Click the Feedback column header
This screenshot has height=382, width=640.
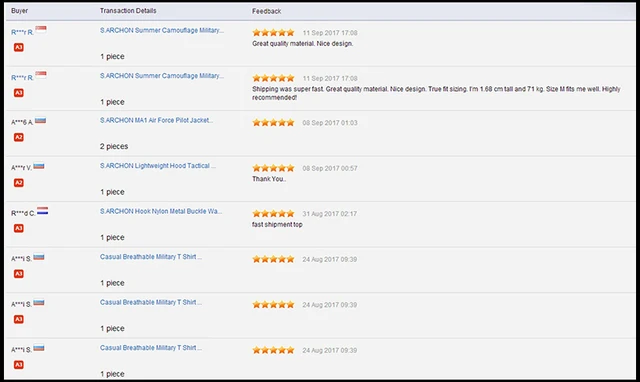tap(267, 11)
